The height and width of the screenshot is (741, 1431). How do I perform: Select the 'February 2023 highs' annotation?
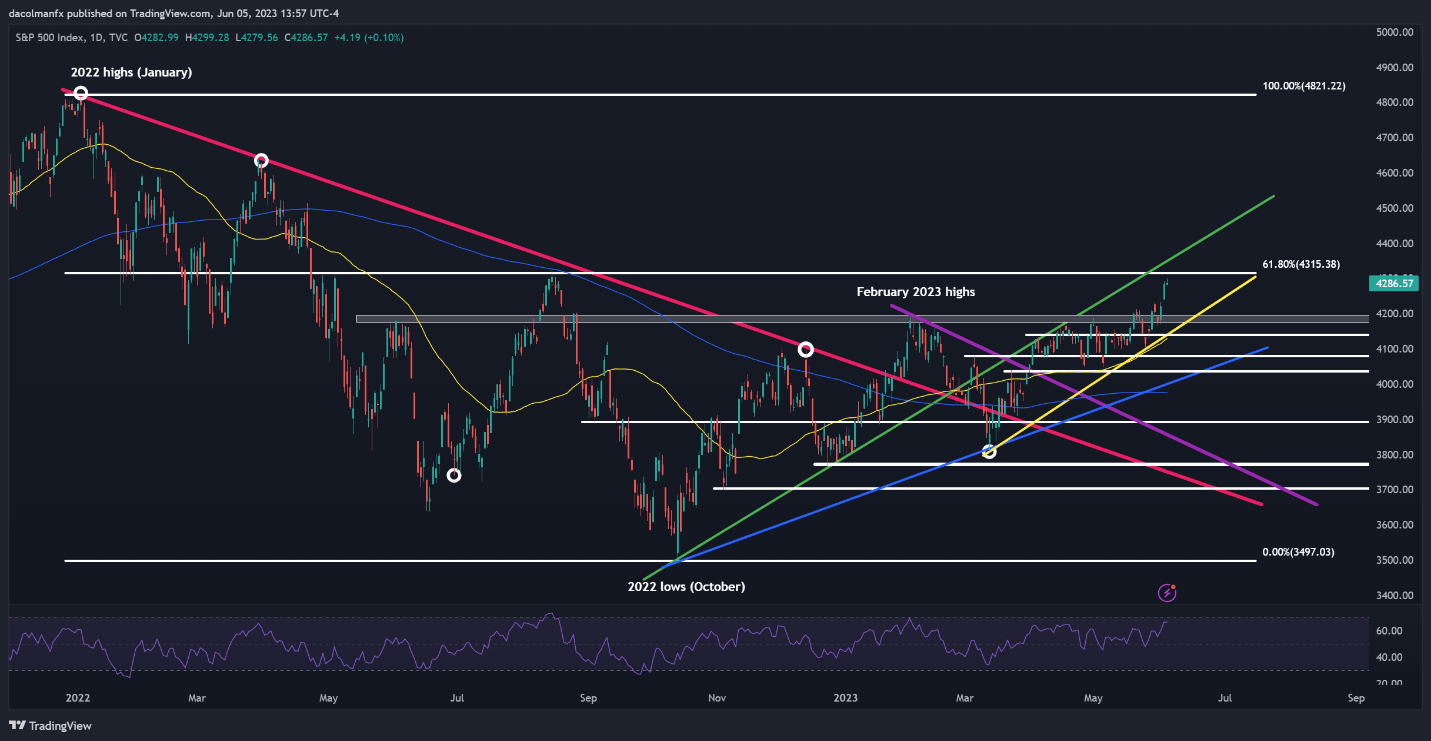point(915,292)
